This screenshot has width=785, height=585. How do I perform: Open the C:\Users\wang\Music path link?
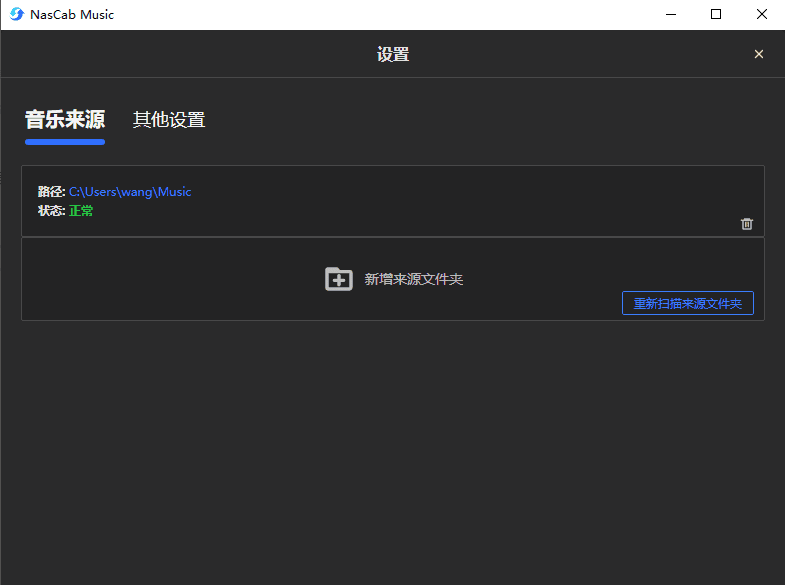click(130, 192)
